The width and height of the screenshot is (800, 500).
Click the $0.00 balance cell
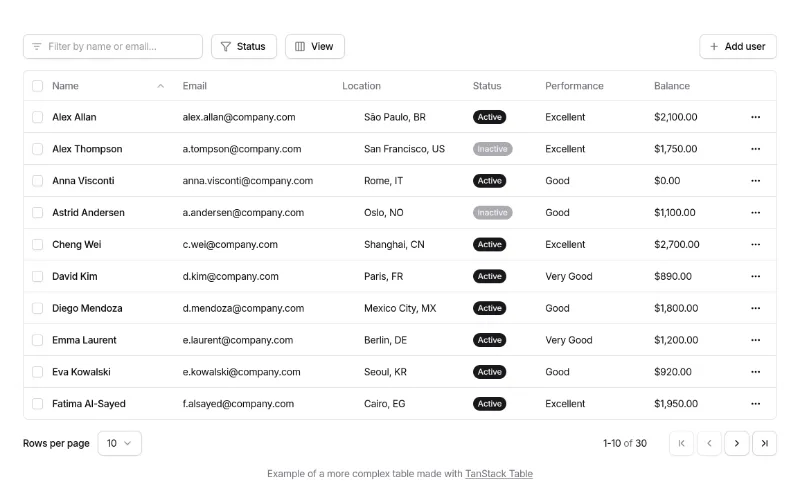[x=667, y=181]
